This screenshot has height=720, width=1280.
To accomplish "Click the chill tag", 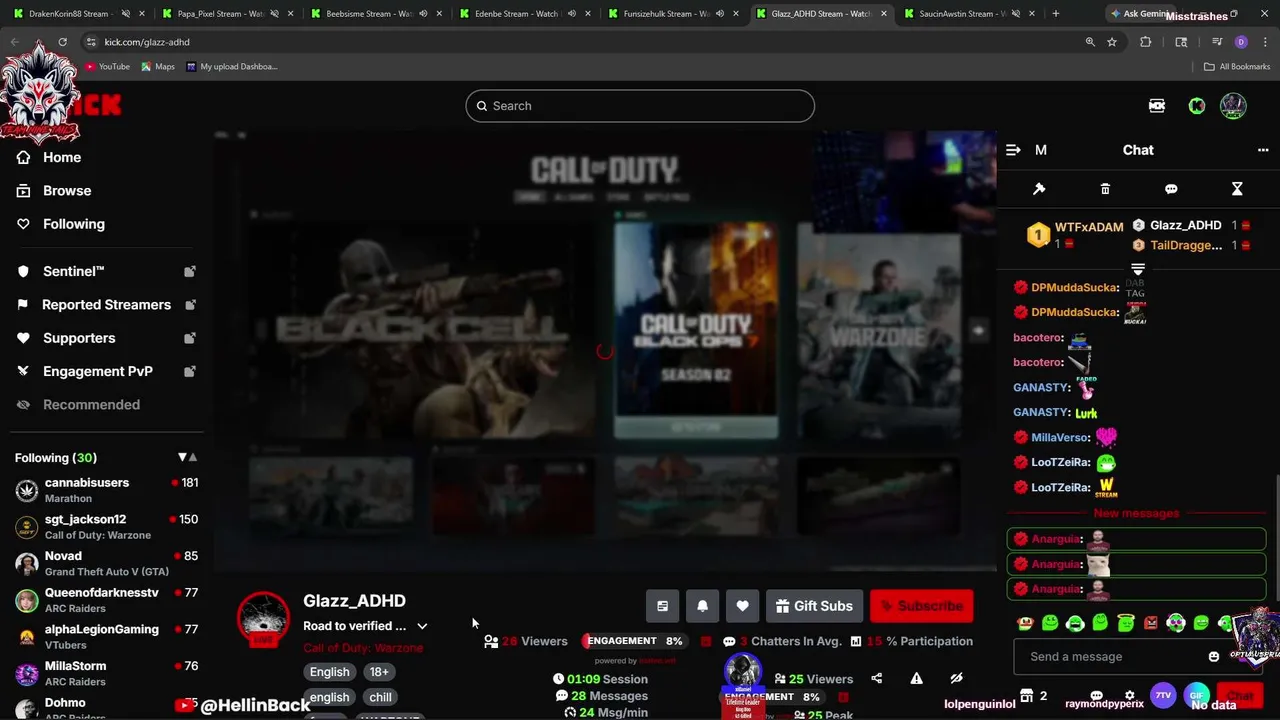I will click(380, 697).
